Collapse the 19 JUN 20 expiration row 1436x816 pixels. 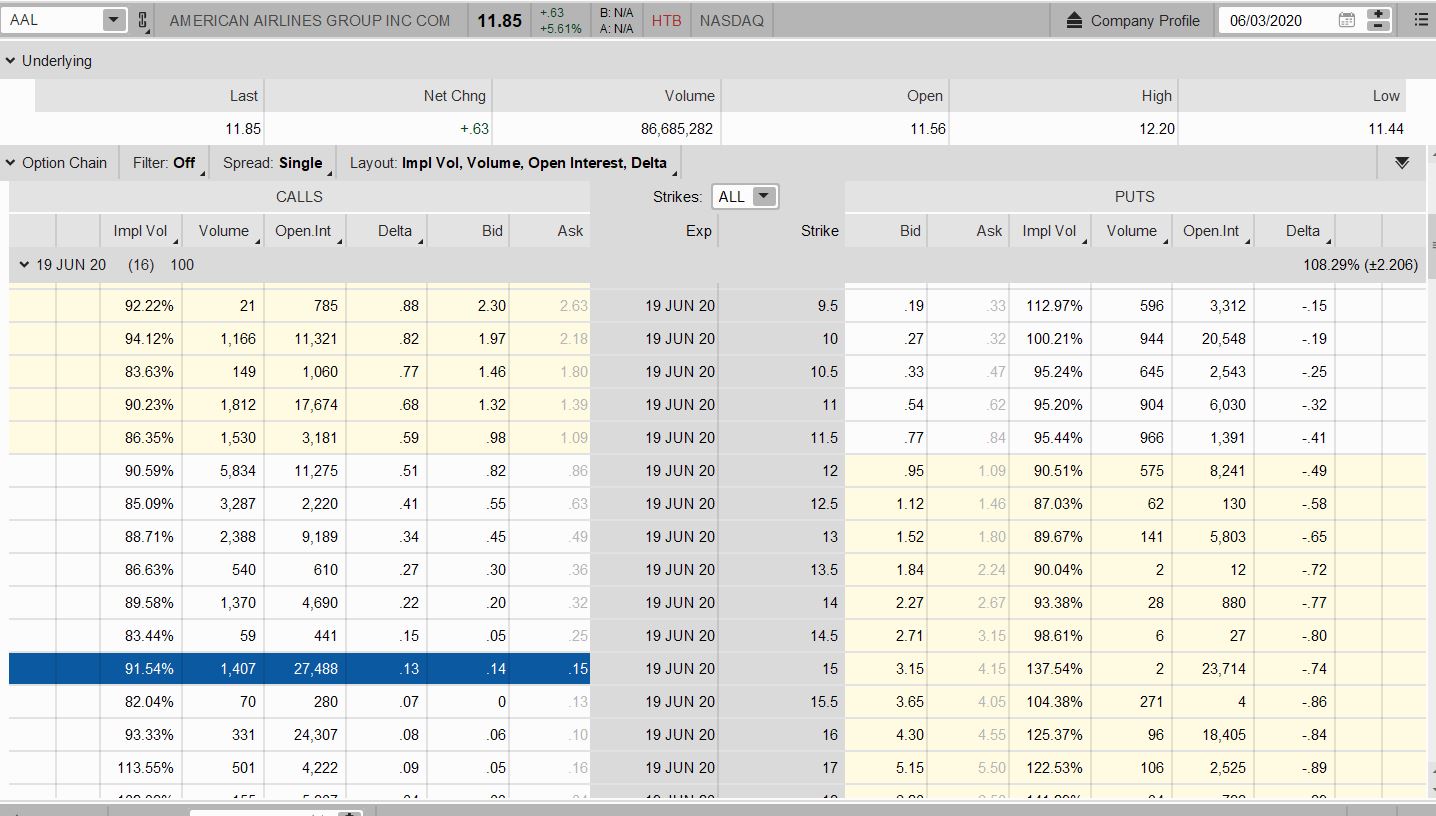point(25,265)
